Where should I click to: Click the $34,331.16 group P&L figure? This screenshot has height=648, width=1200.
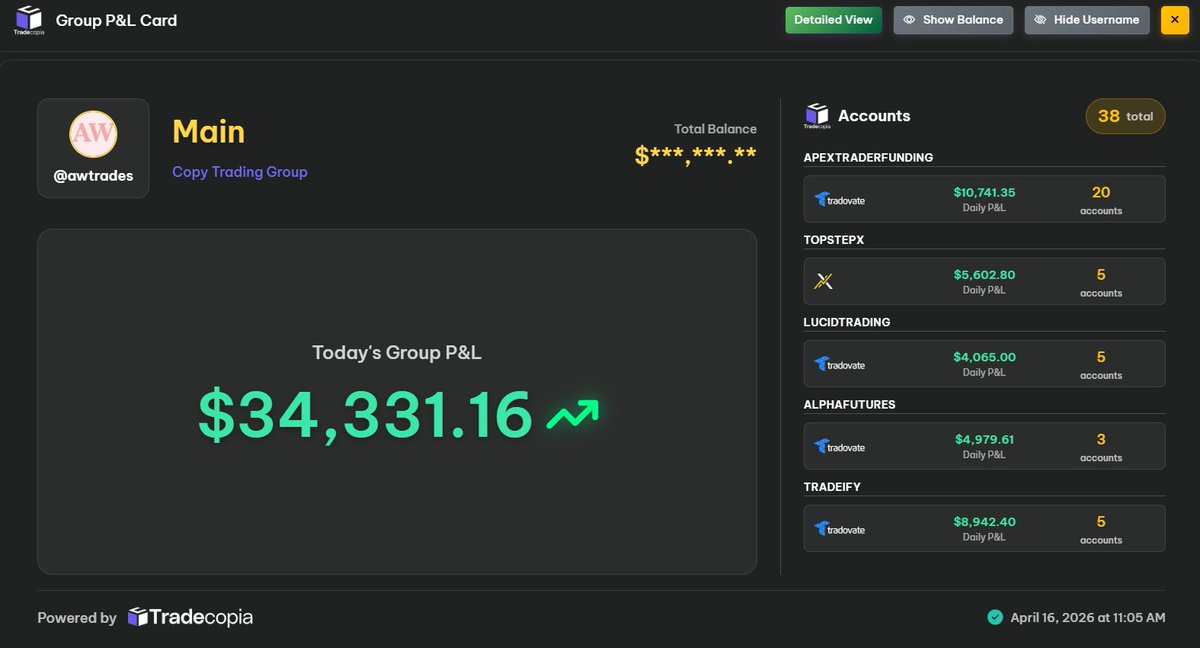point(365,415)
